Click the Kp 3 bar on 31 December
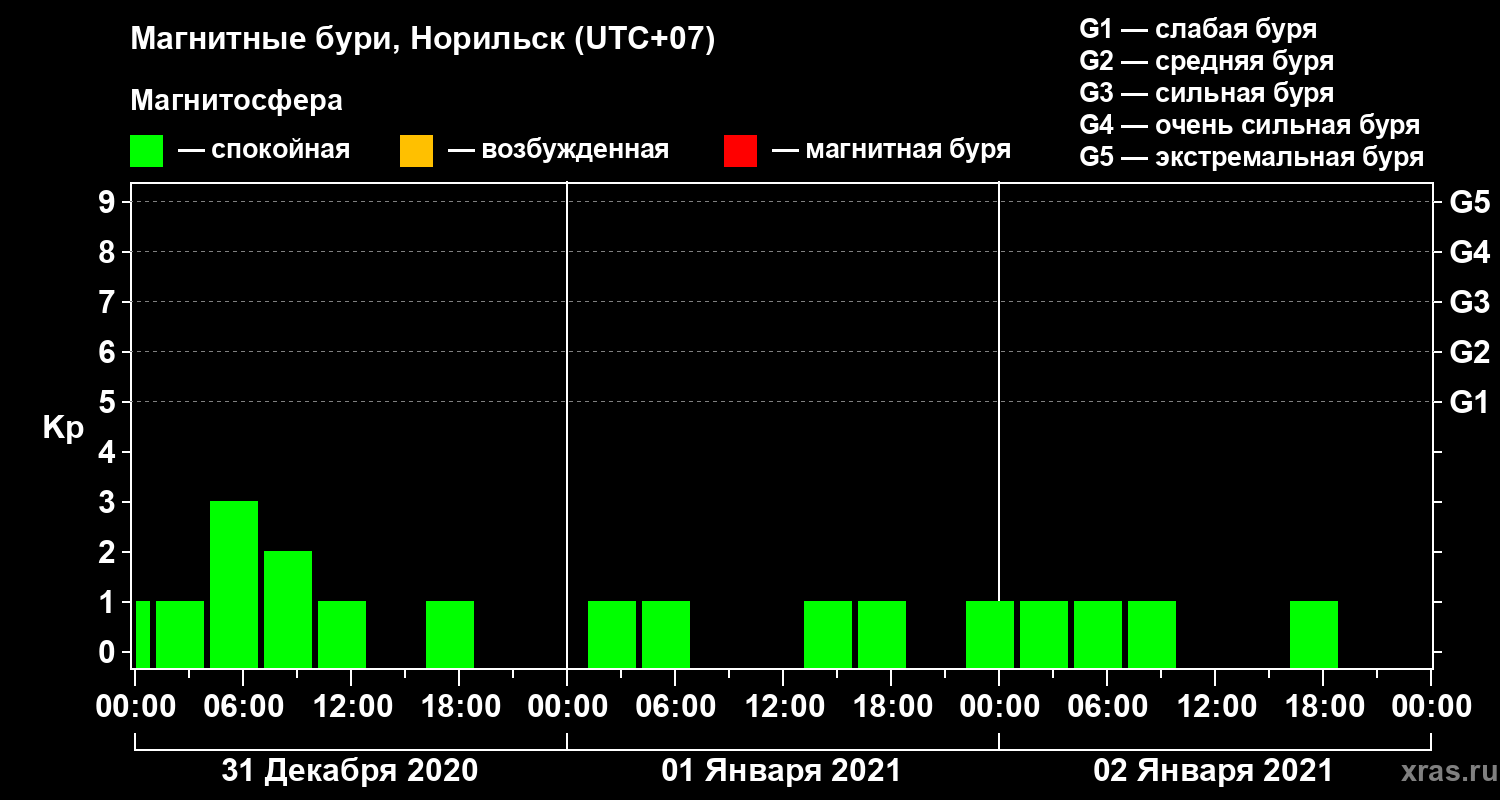1500x800 pixels. 234,584
